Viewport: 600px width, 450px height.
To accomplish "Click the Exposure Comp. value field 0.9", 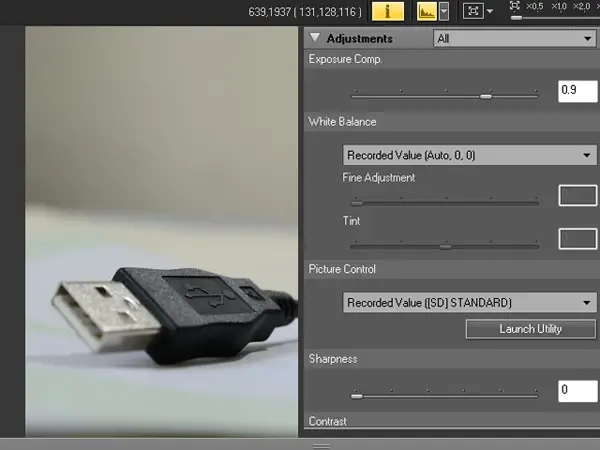I will click(x=577, y=91).
